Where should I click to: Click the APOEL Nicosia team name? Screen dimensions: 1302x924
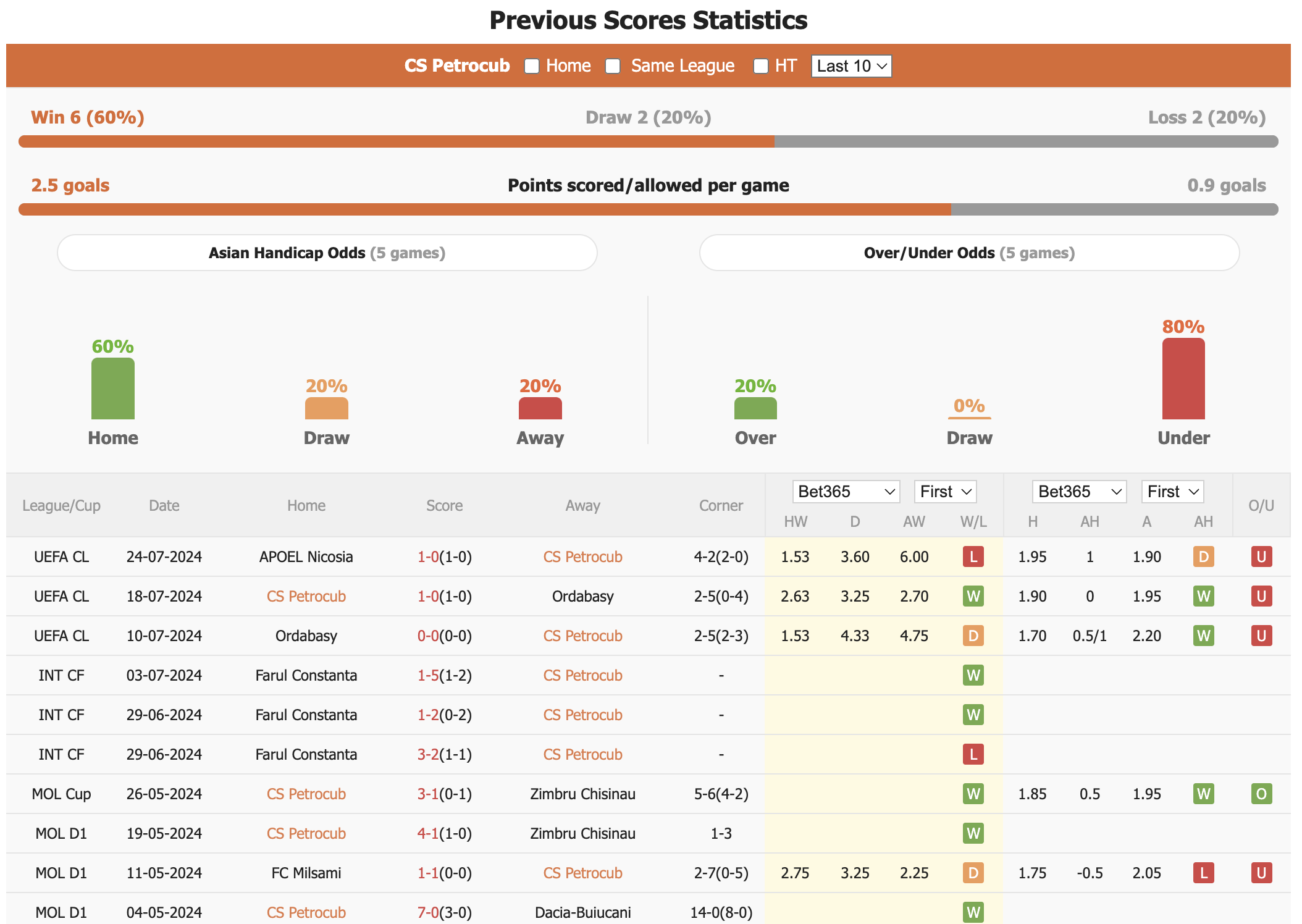[306, 556]
